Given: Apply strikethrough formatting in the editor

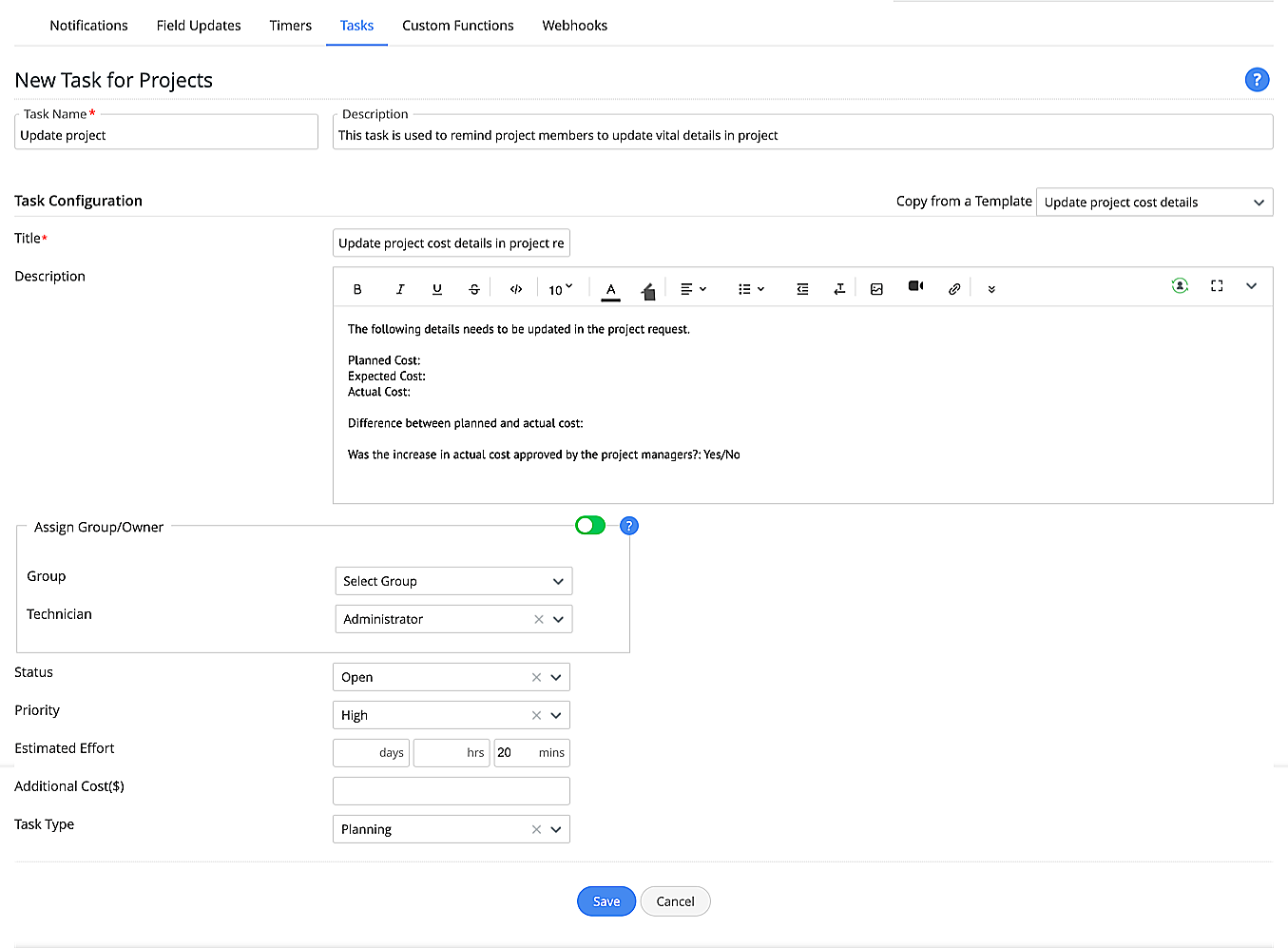Looking at the screenshot, I should (474, 288).
